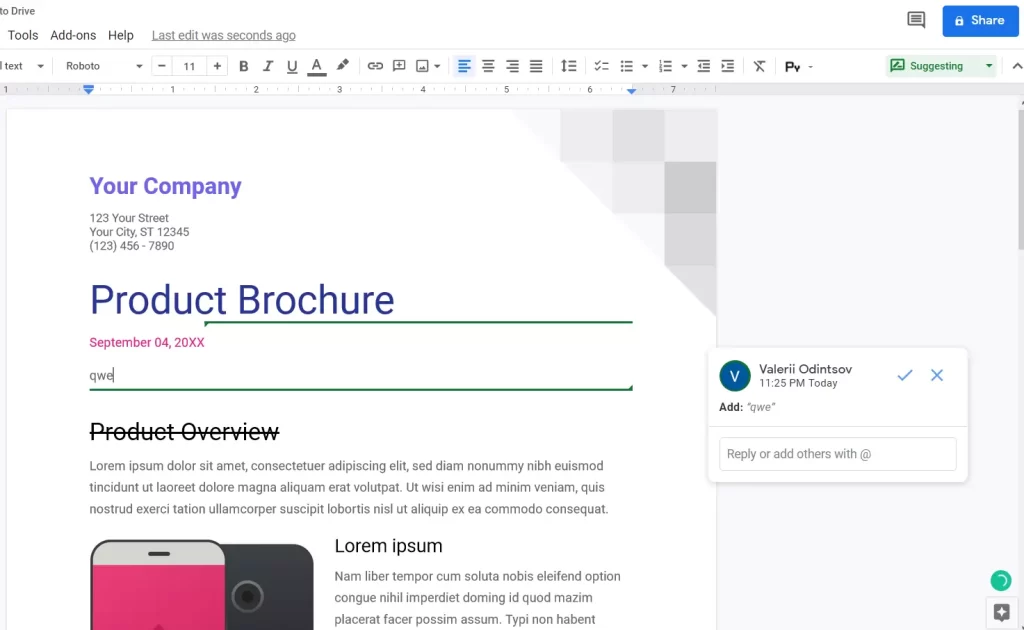Toggle bold formatting
The image size is (1024, 630).
244,66
